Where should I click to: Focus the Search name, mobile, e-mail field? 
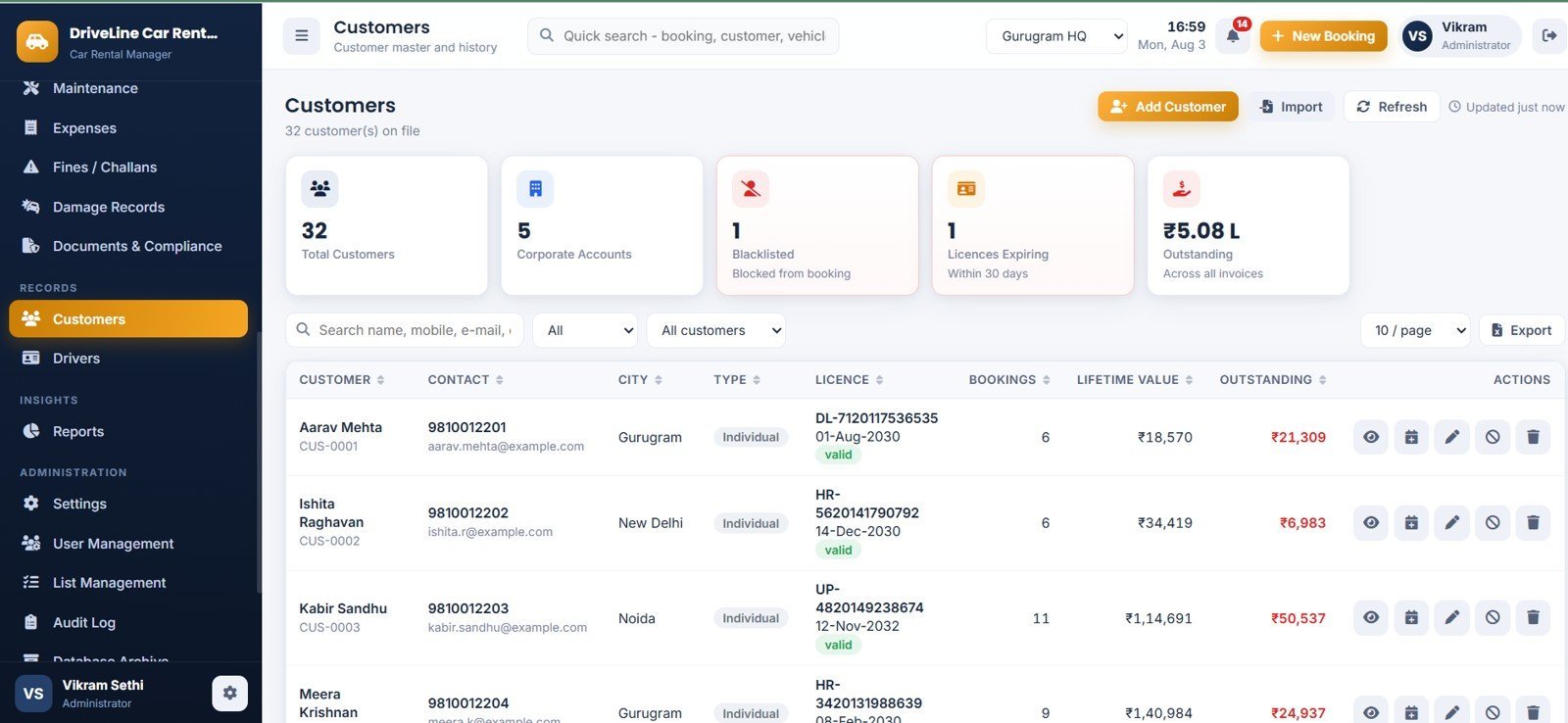pos(405,330)
